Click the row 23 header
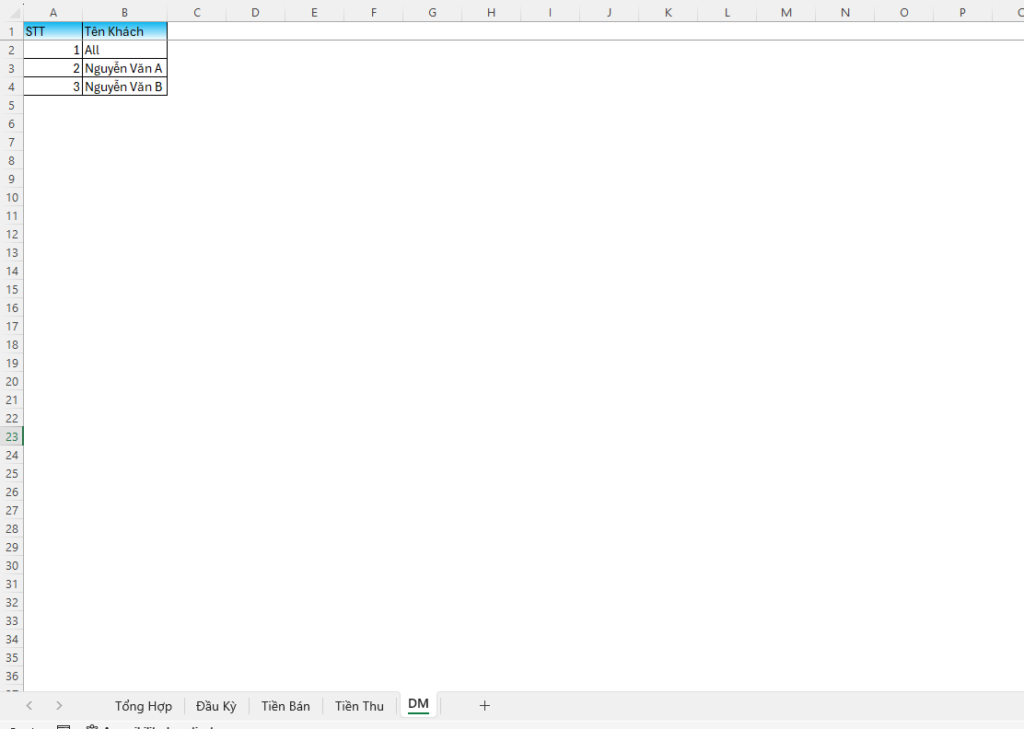Viewport: 1024px width, 729px height. [x=11, y=436]
